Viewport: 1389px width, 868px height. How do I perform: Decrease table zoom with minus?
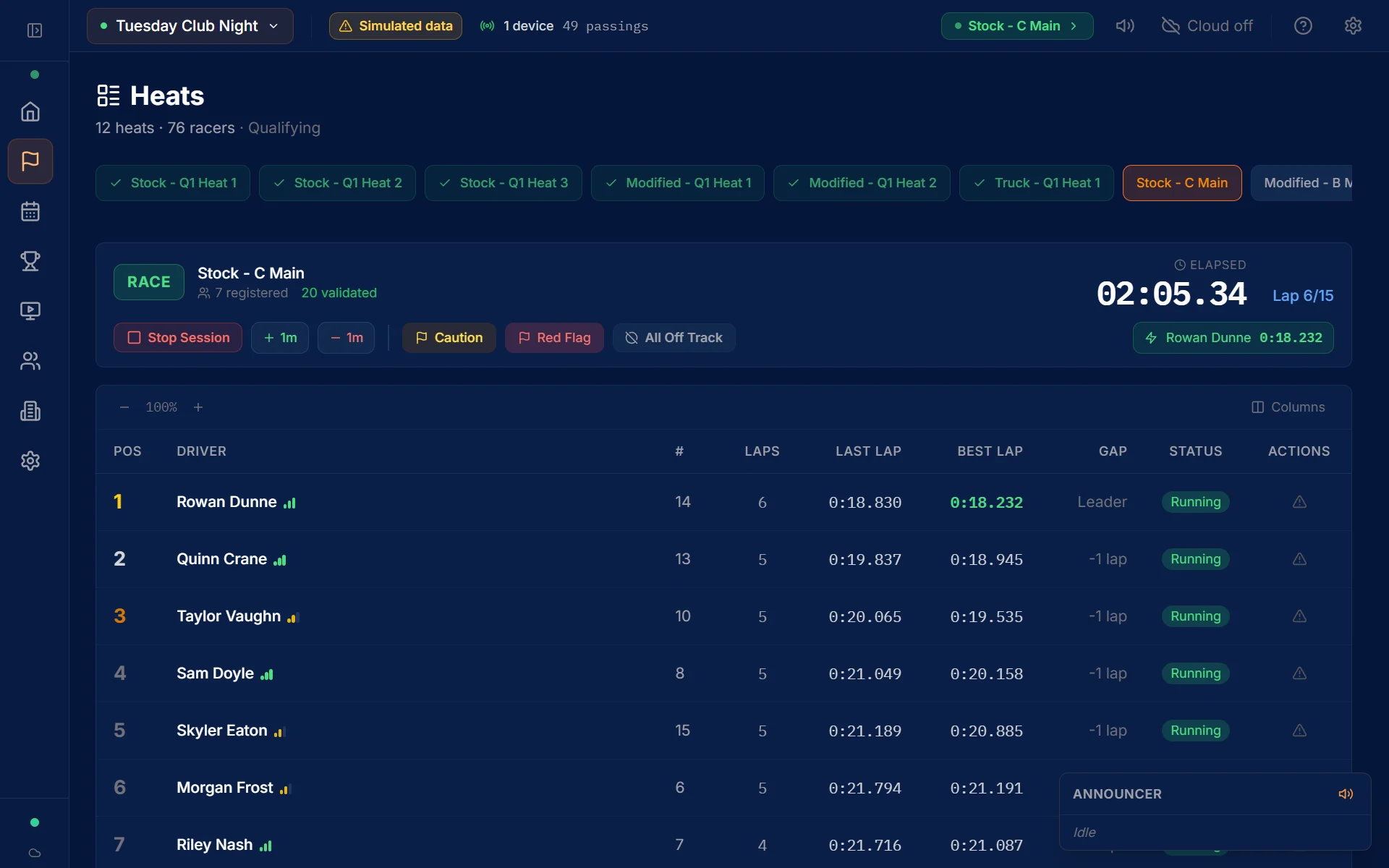tap(124, 407)
